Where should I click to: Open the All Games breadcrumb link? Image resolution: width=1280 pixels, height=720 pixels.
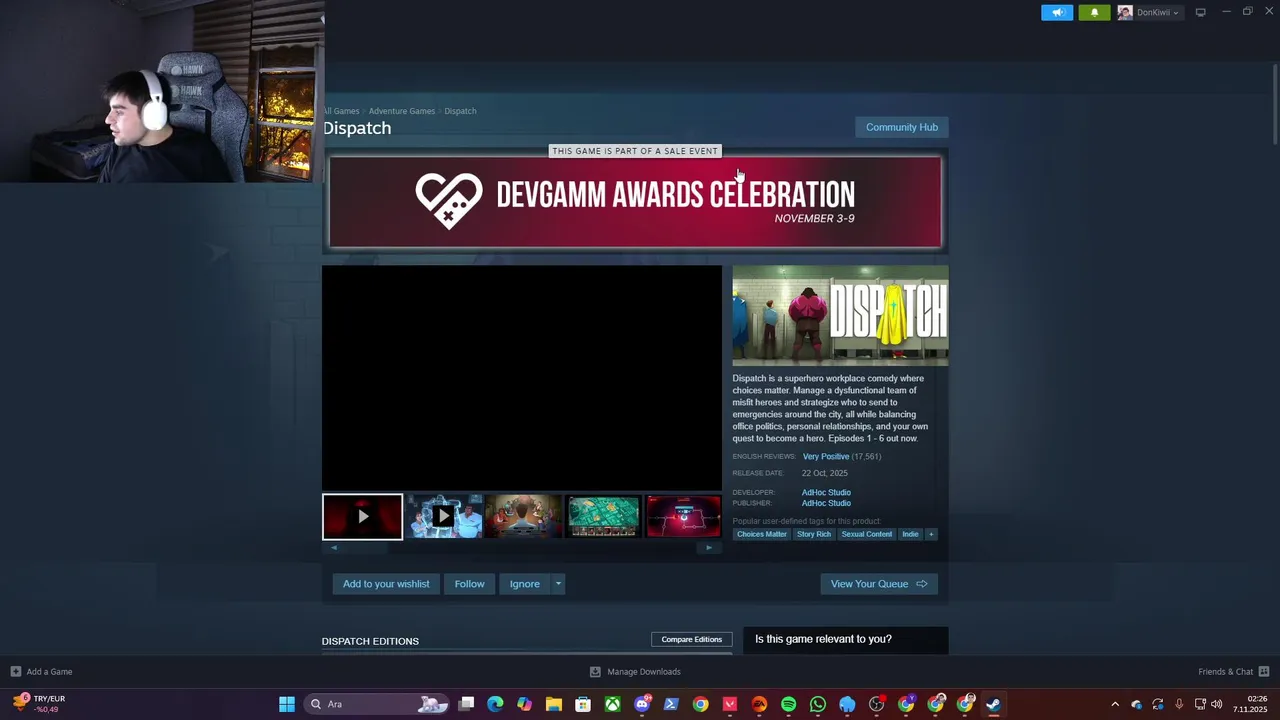(x=341, y=111)
